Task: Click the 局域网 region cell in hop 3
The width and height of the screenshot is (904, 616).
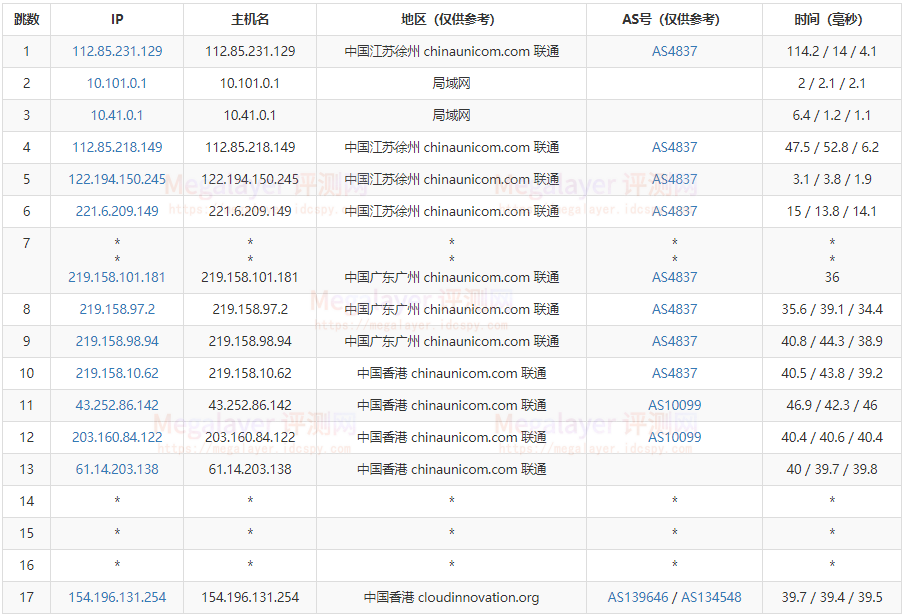Action: (x=451, y=115)
